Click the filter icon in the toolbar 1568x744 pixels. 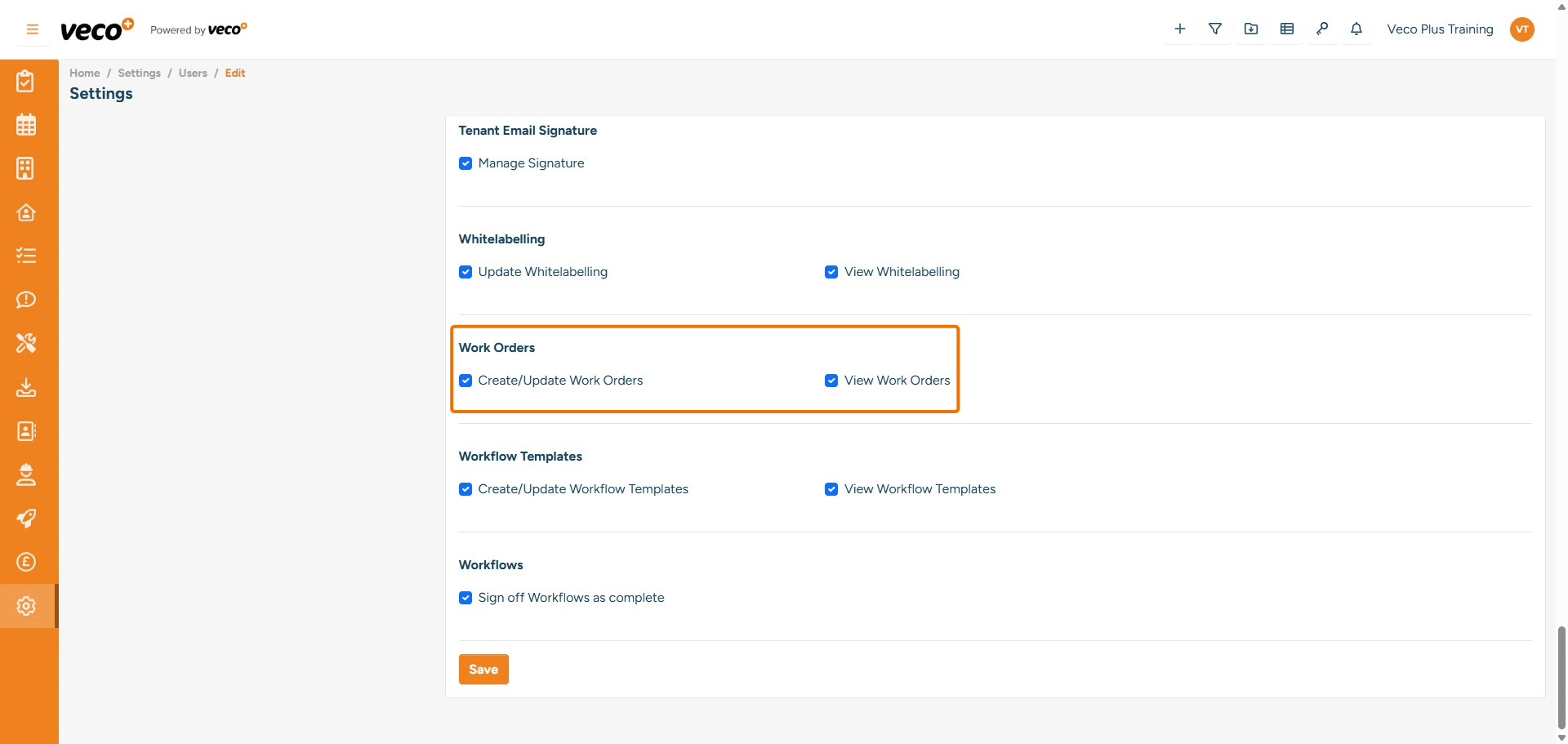coord(1215,29)
